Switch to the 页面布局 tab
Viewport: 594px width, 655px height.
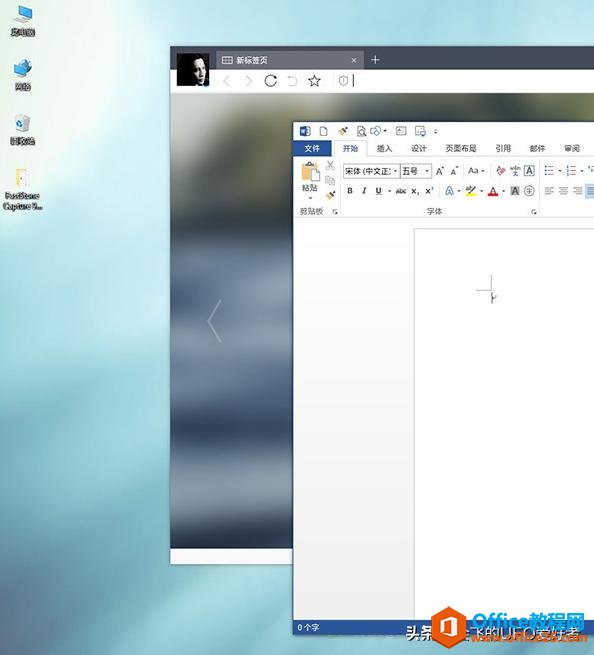(x=461, y=148)
